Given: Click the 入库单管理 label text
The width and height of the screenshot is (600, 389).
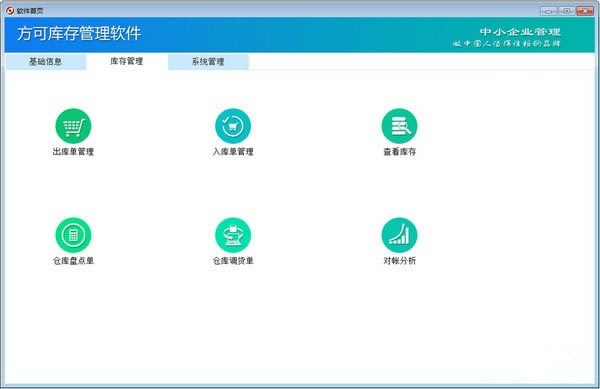Looking at the screenshot, I should coord(233,152).
